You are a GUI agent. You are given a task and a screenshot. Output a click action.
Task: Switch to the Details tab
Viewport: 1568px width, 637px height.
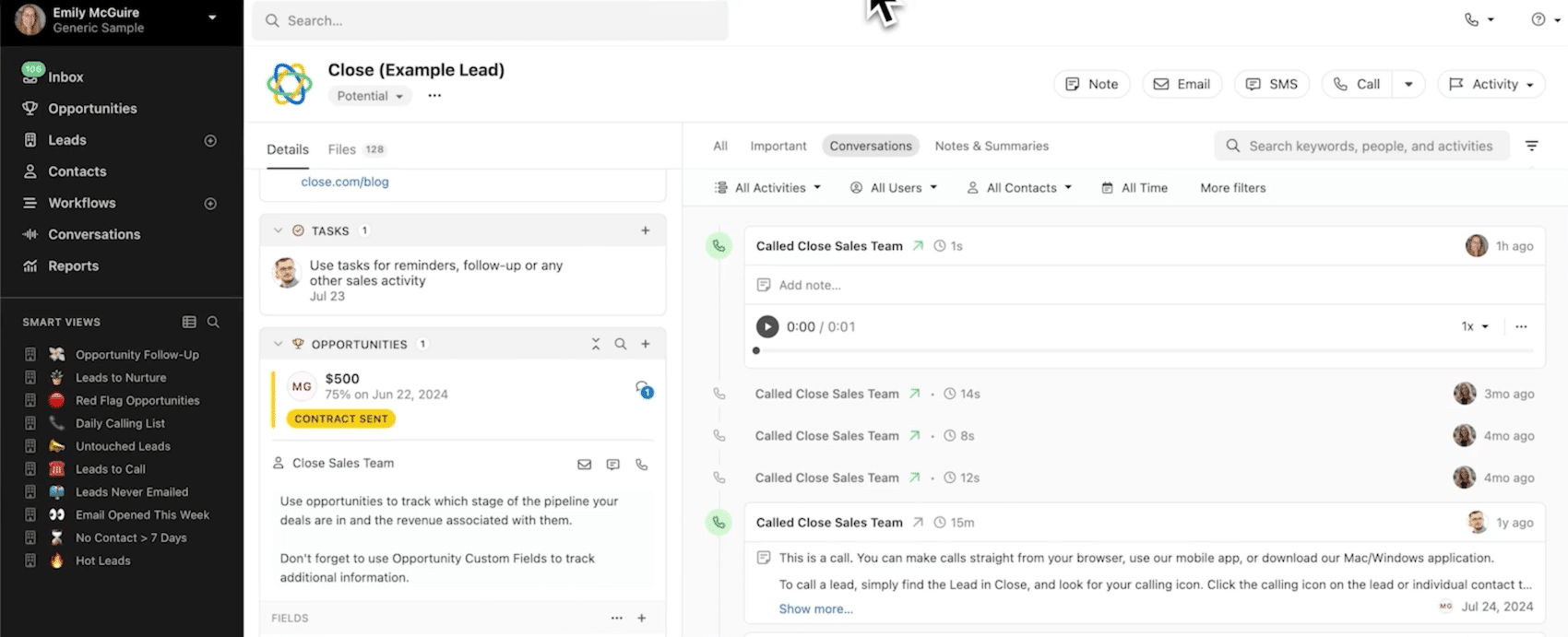click(x=288, y=149)
